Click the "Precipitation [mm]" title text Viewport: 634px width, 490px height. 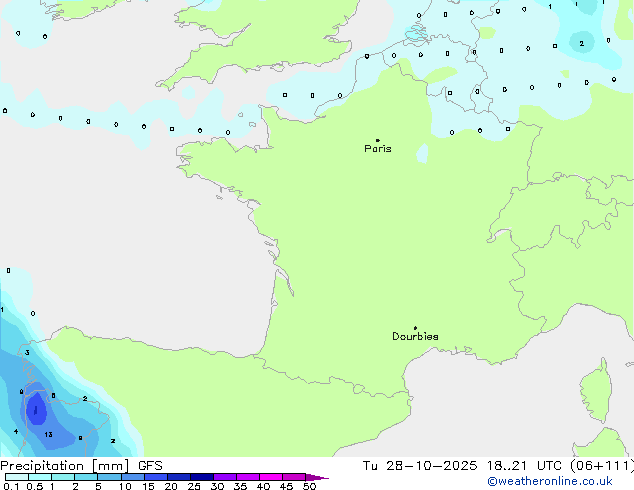point(65,466)
